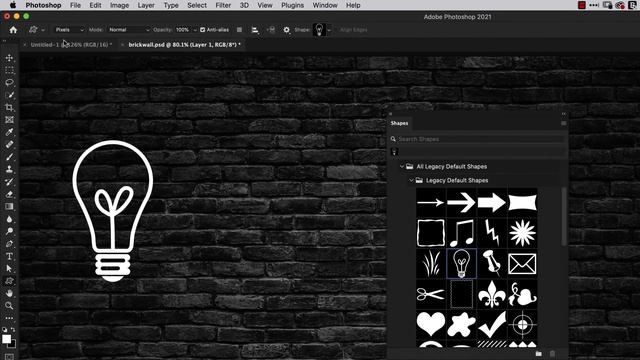The image size is (640, 360).
Task: Select the Crop tool
Action: coord(9,107)
